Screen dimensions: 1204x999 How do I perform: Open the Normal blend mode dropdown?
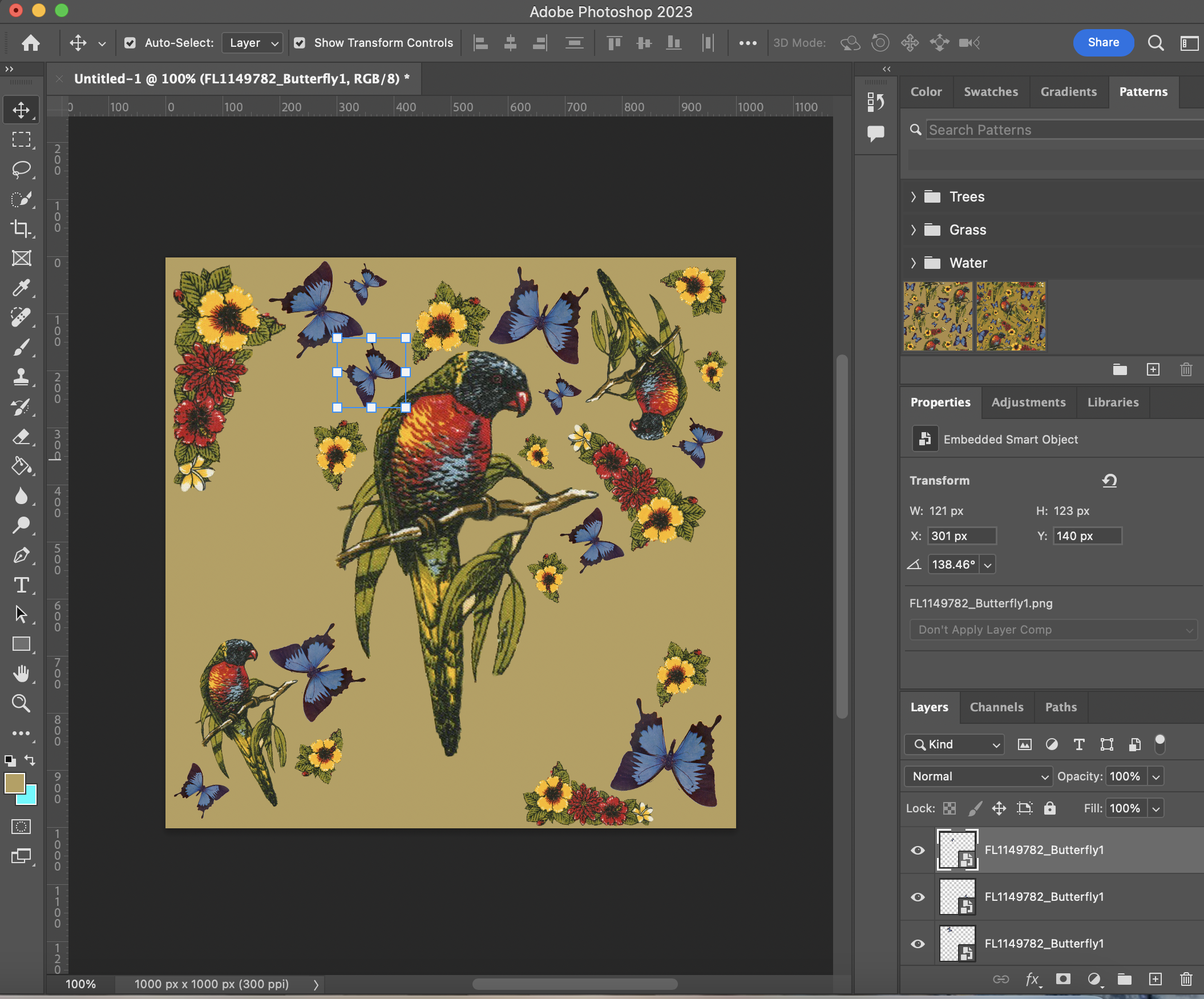(x=978, y=776)
